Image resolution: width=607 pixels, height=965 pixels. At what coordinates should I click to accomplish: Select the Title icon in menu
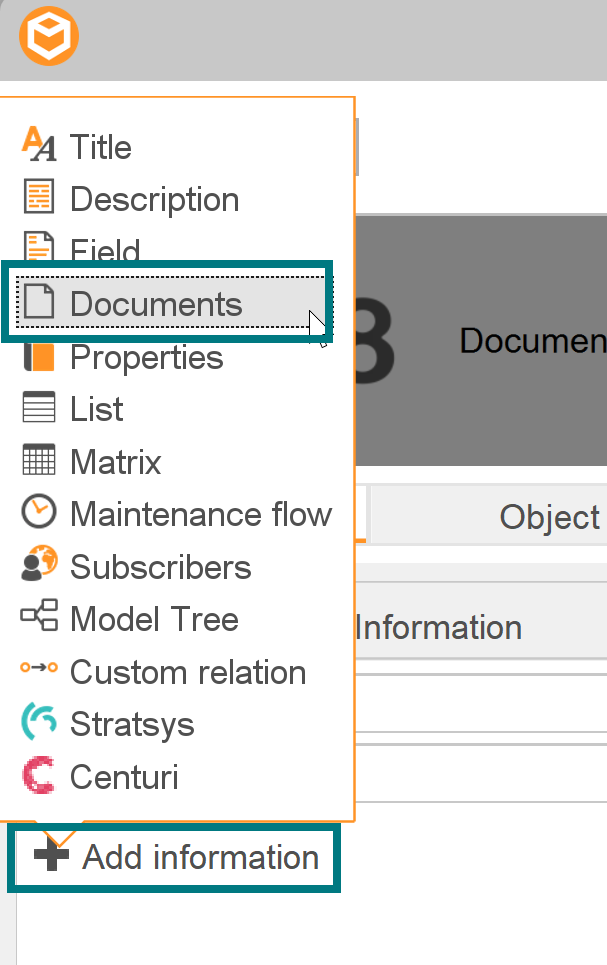coord(39,145)
